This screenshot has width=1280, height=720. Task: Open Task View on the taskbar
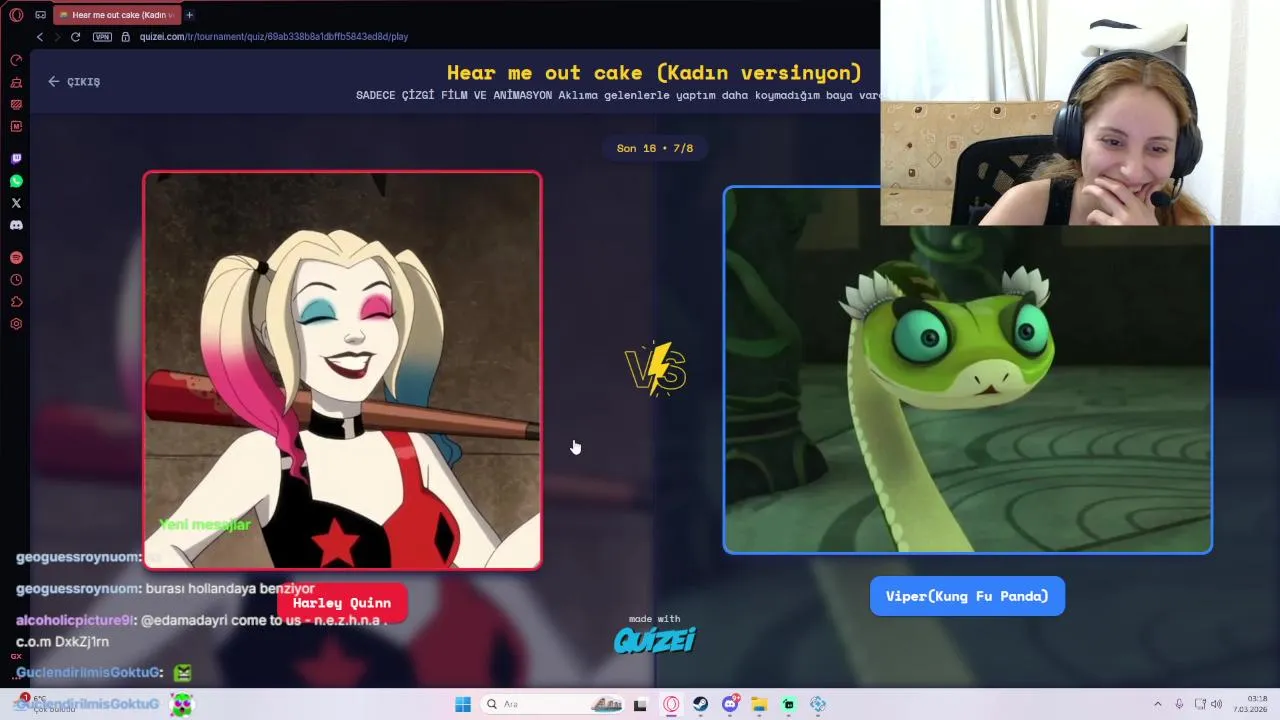pyautogui.click(x=641, y=704)
